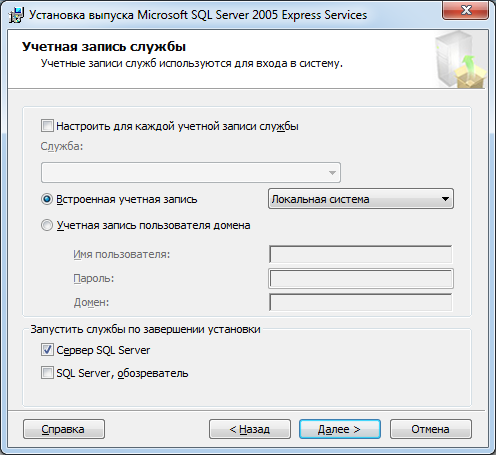Proceed with 'Далее >' button

[x=340, y=429]
